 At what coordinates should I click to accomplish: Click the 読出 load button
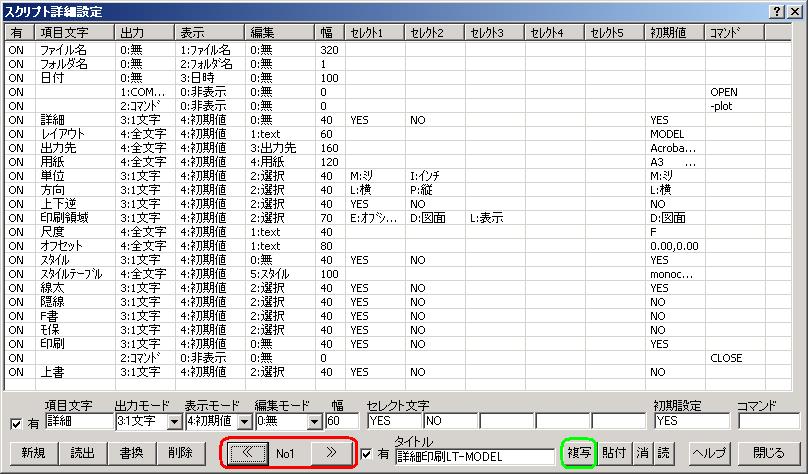coord(83,452)
